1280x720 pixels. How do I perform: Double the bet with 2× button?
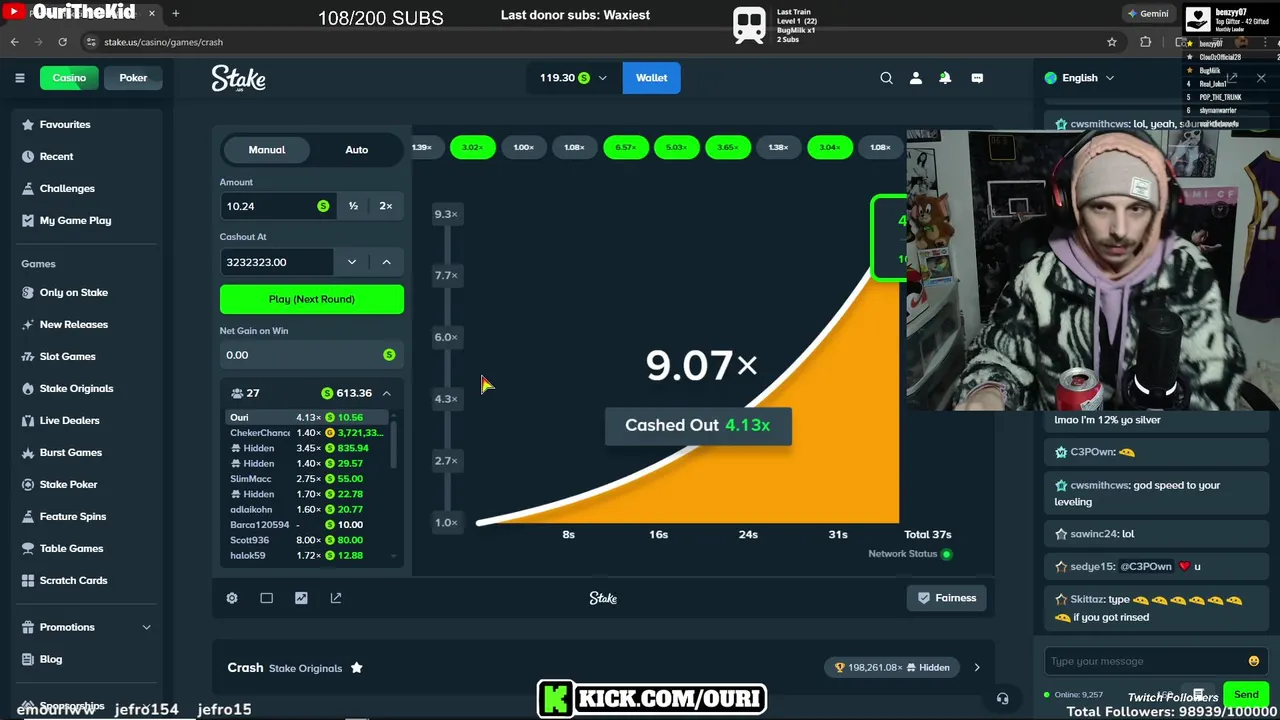tap(386, 206)
